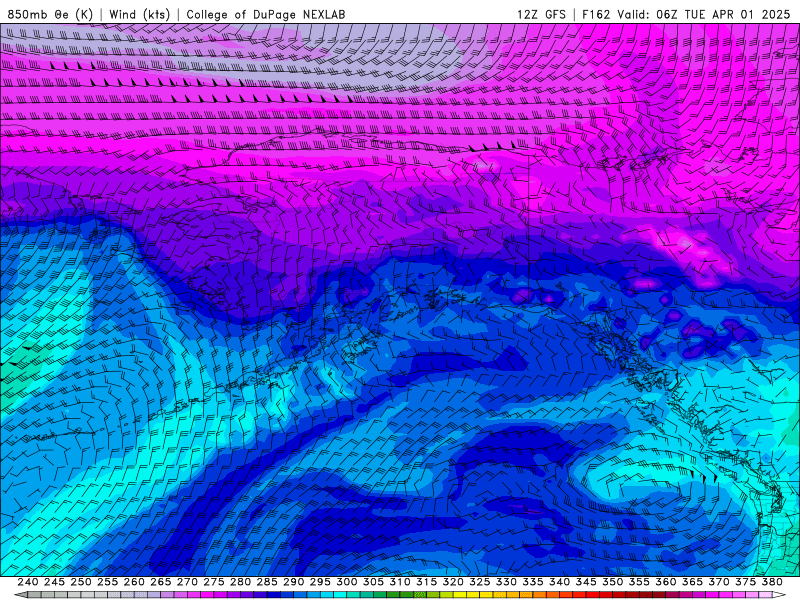This screenshot has width=800, height=600.
Task: Click the 375 value on the color scale
Action: click(745, 582)
